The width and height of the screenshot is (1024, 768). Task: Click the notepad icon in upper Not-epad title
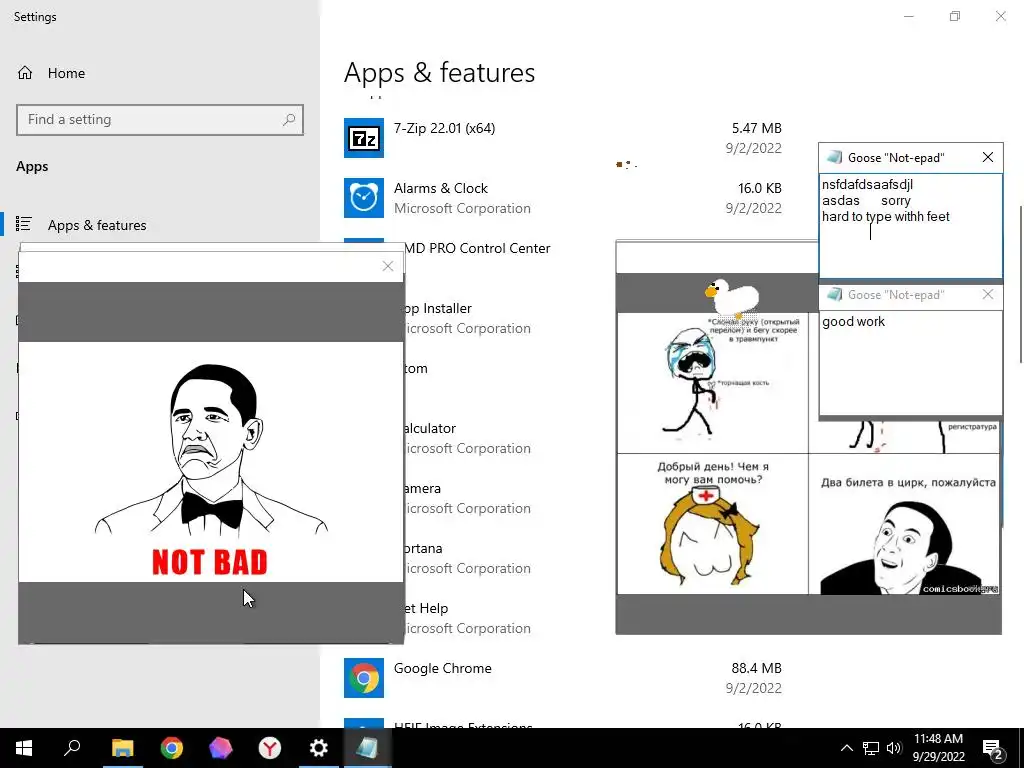pos(834,157)
